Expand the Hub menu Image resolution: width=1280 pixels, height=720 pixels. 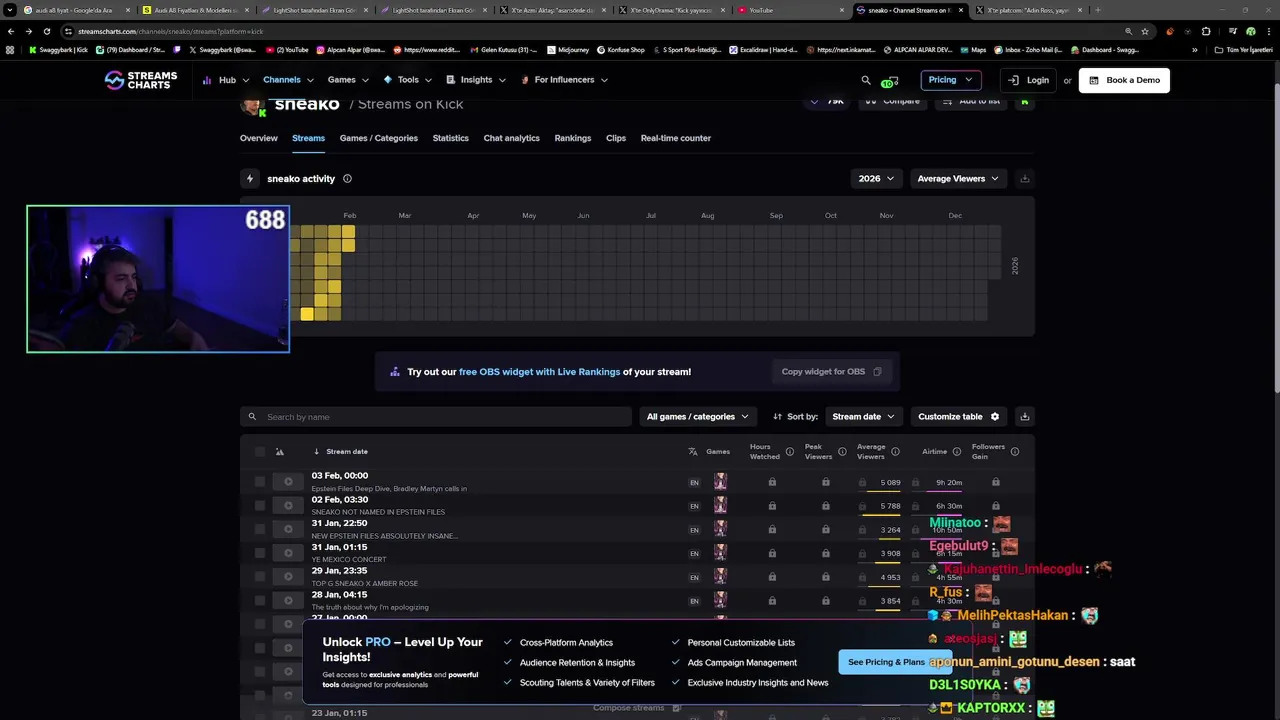point(227,80)
